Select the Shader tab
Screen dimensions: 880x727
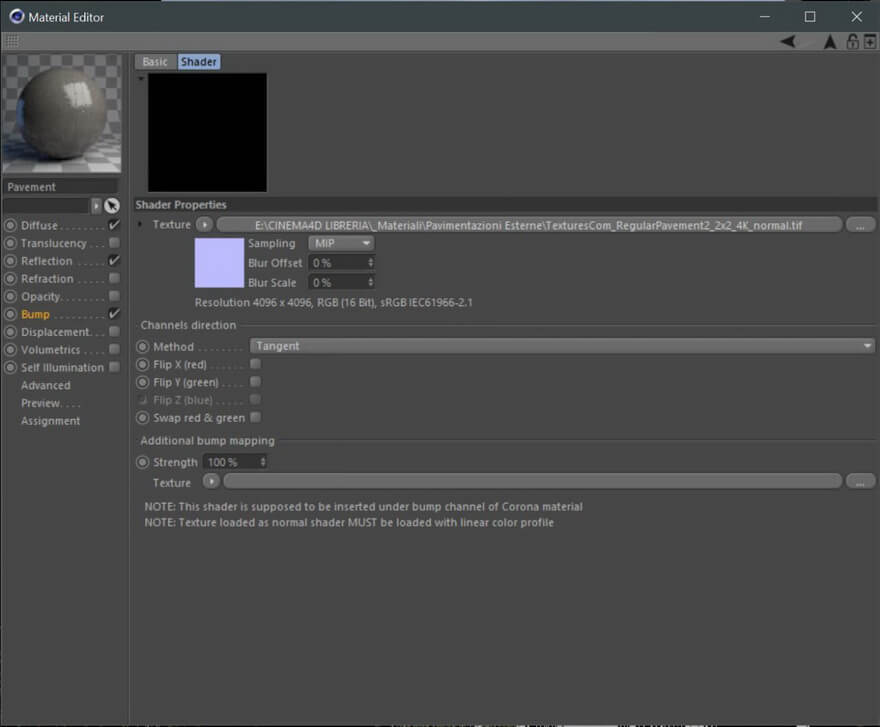pyautogui.click(x=199, y=62)
